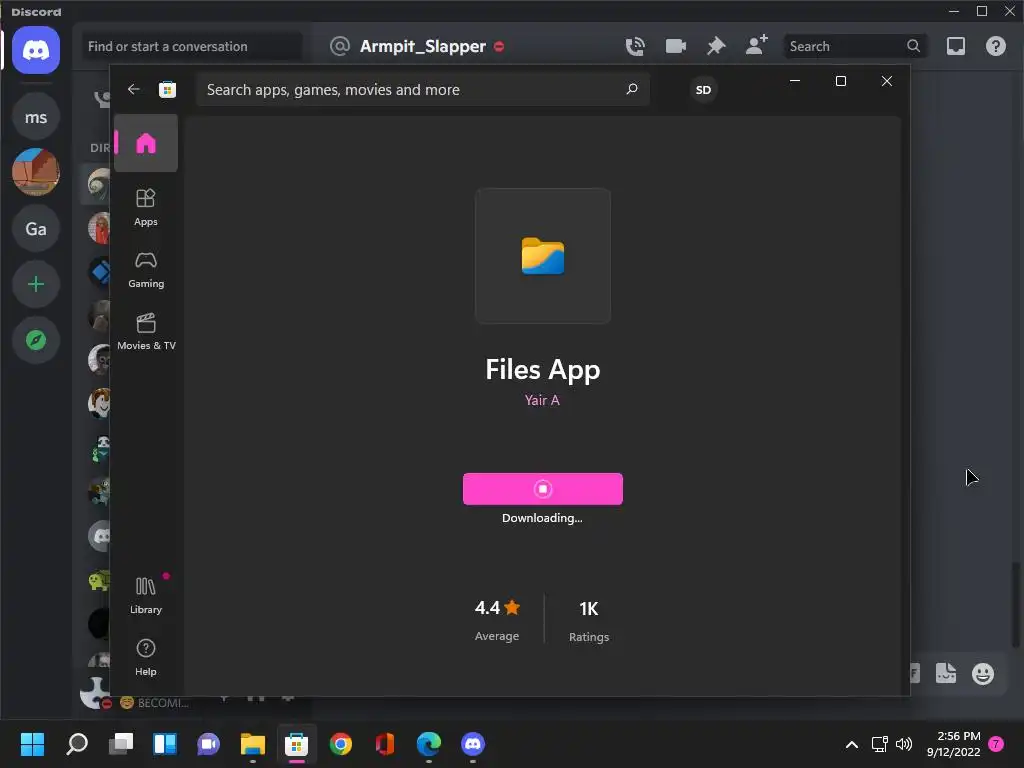The height and width of the screenshot is (768, 1024).
Task: Open notification center badge 7
Action: coord(996,744)
